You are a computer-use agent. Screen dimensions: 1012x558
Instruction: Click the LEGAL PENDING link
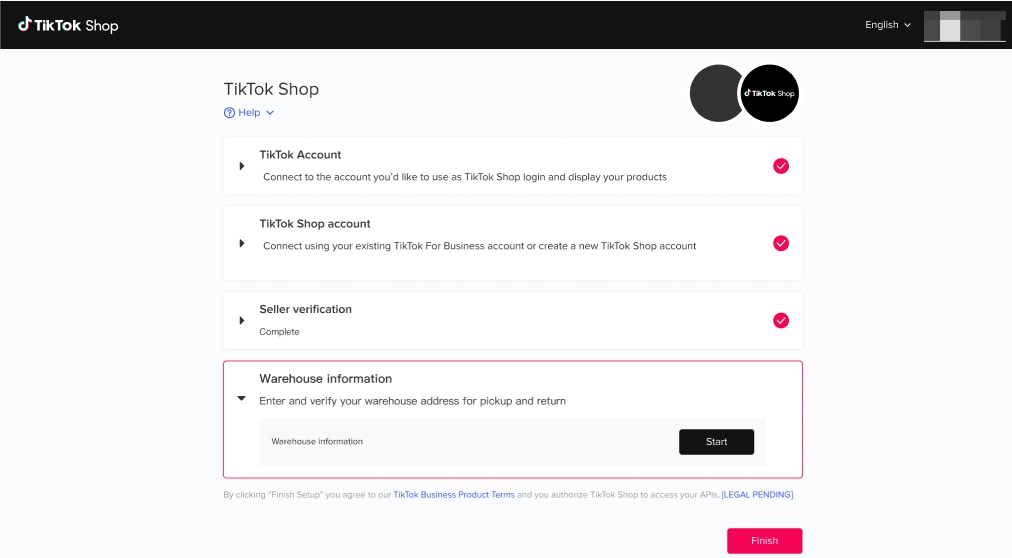point(757,495)
